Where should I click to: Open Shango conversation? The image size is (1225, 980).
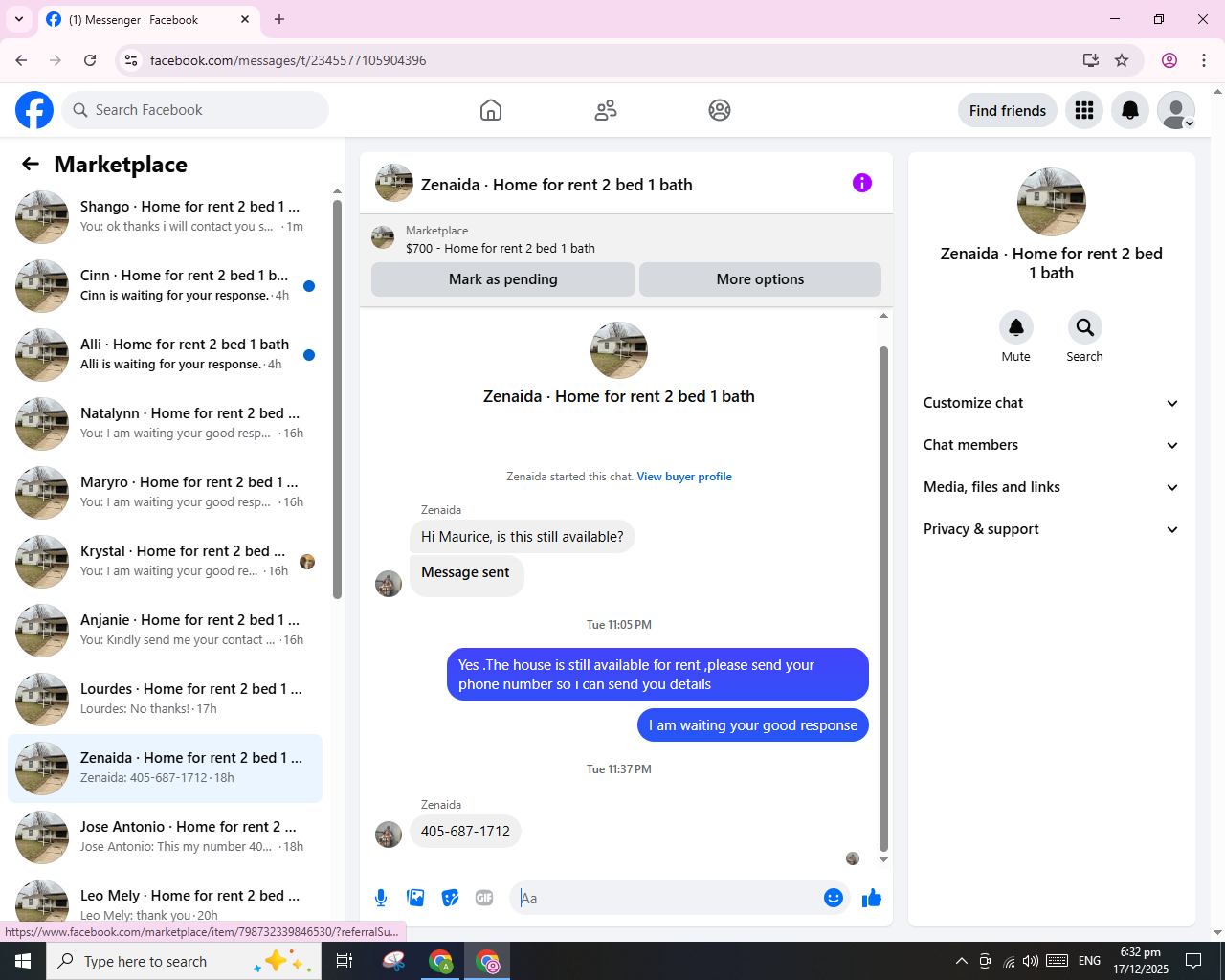coord(165,217)
